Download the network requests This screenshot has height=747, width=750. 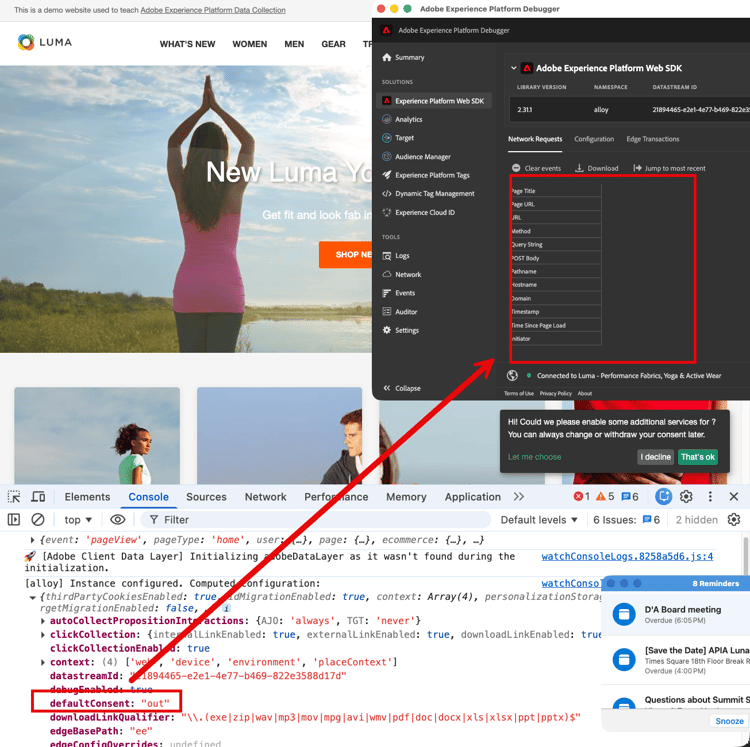(x=596, y=168)
